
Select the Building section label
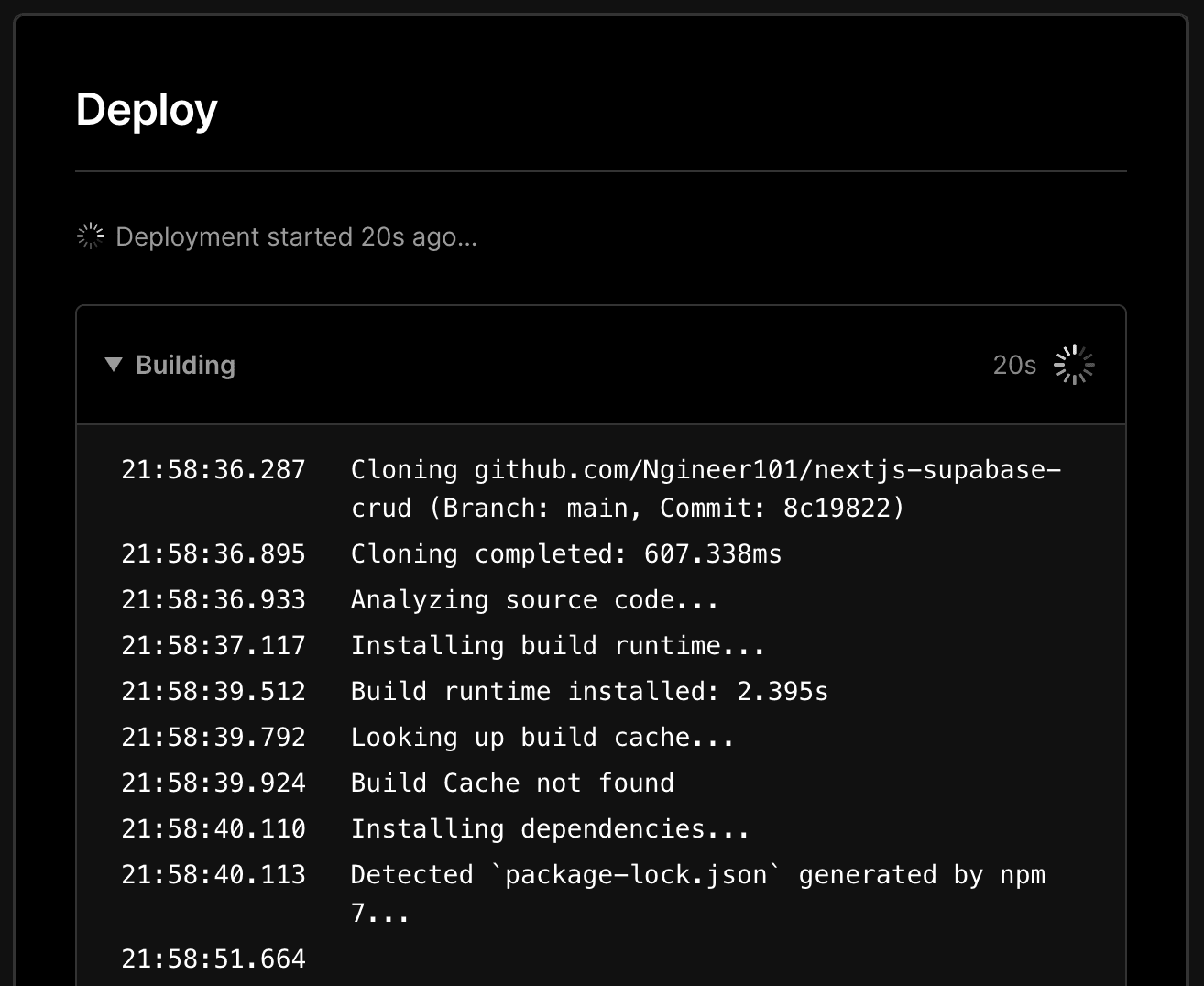(x=186, y=365)
